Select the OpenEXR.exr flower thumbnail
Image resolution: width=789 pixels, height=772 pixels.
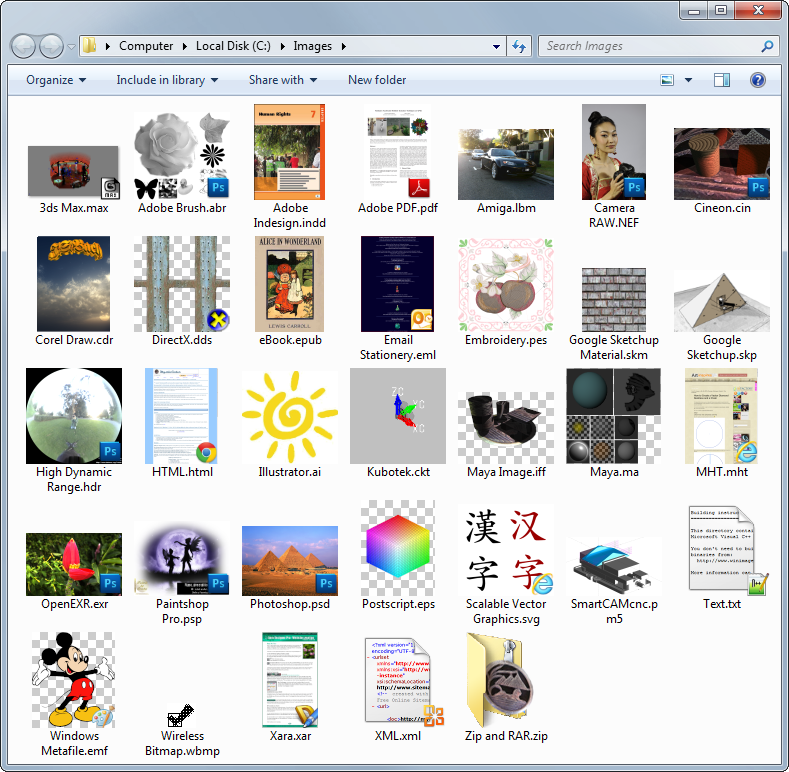click(x=73, y=565)
